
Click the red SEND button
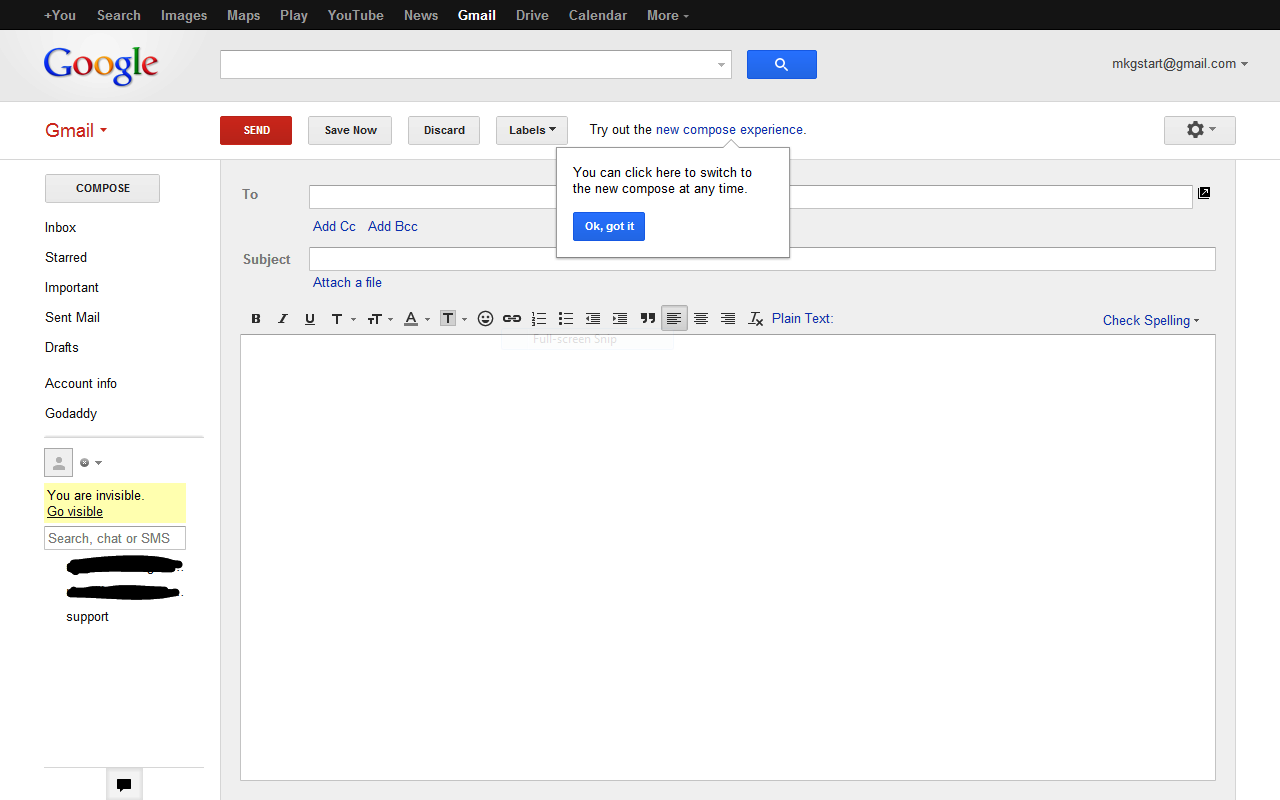coord(256,131)
